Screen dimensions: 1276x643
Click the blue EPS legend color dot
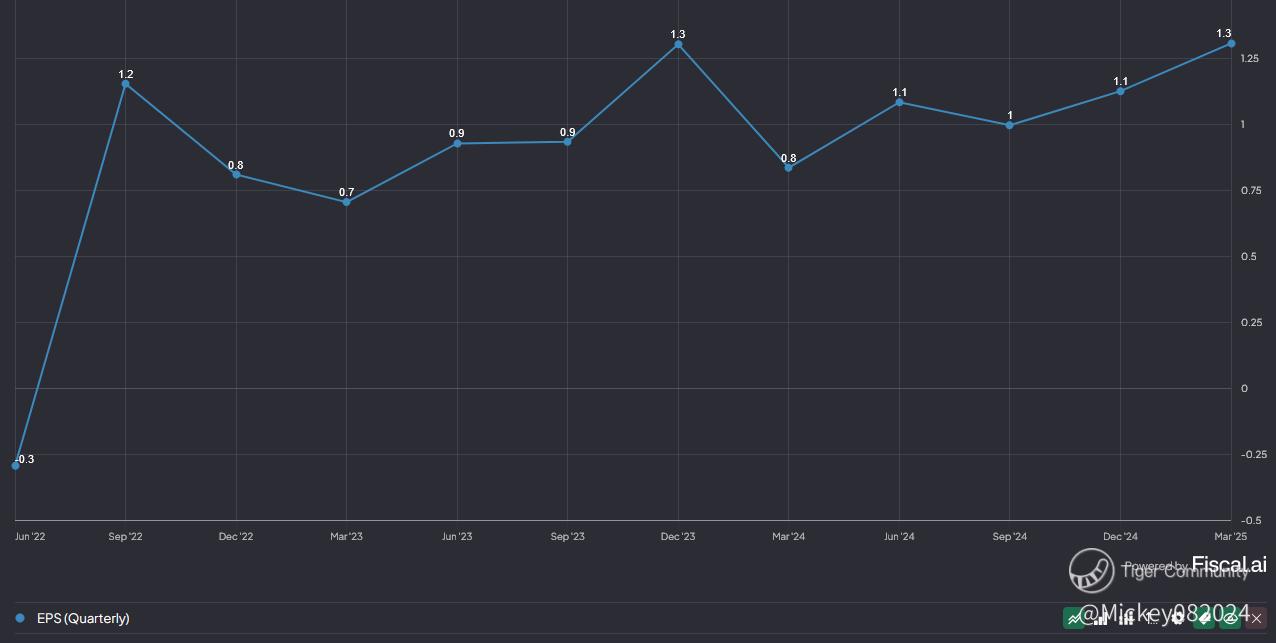point(20,618)
